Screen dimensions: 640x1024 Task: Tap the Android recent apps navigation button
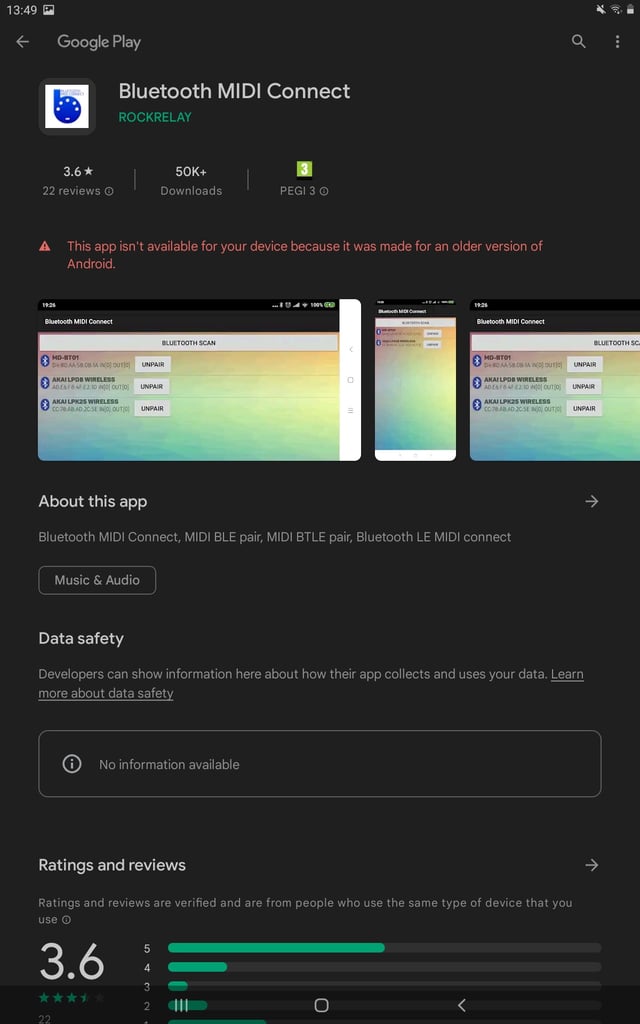[x=182, y=1005]
